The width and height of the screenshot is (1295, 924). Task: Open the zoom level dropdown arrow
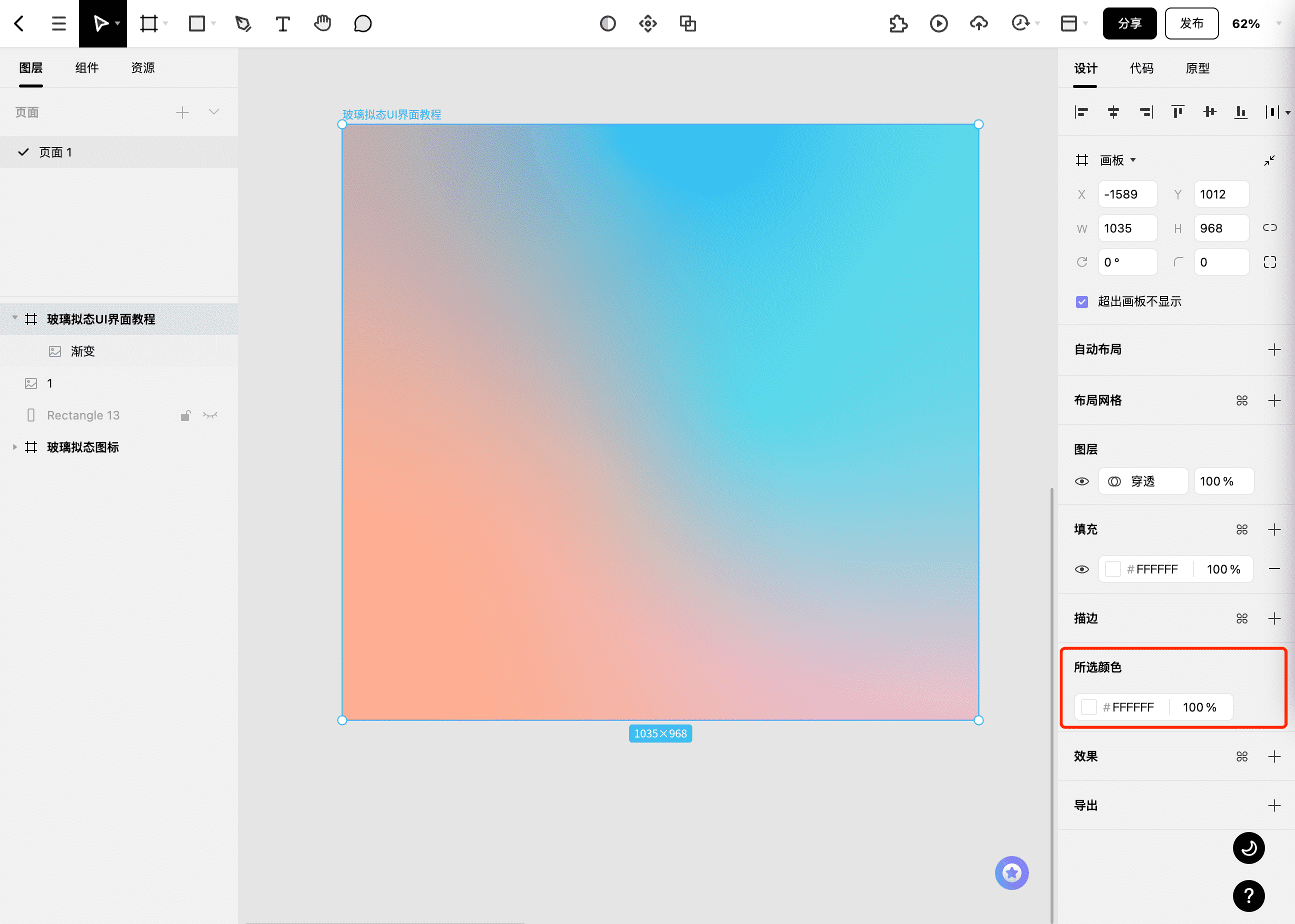point(1278,23)
